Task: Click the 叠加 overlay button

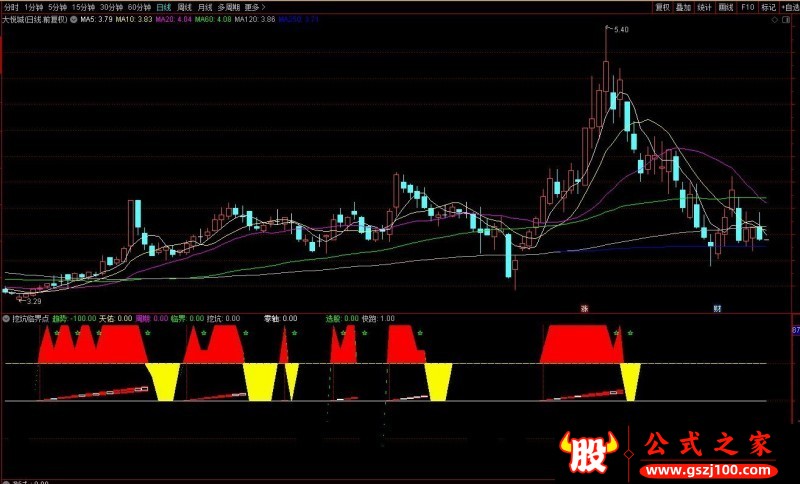Action: (x=683, y=7)
